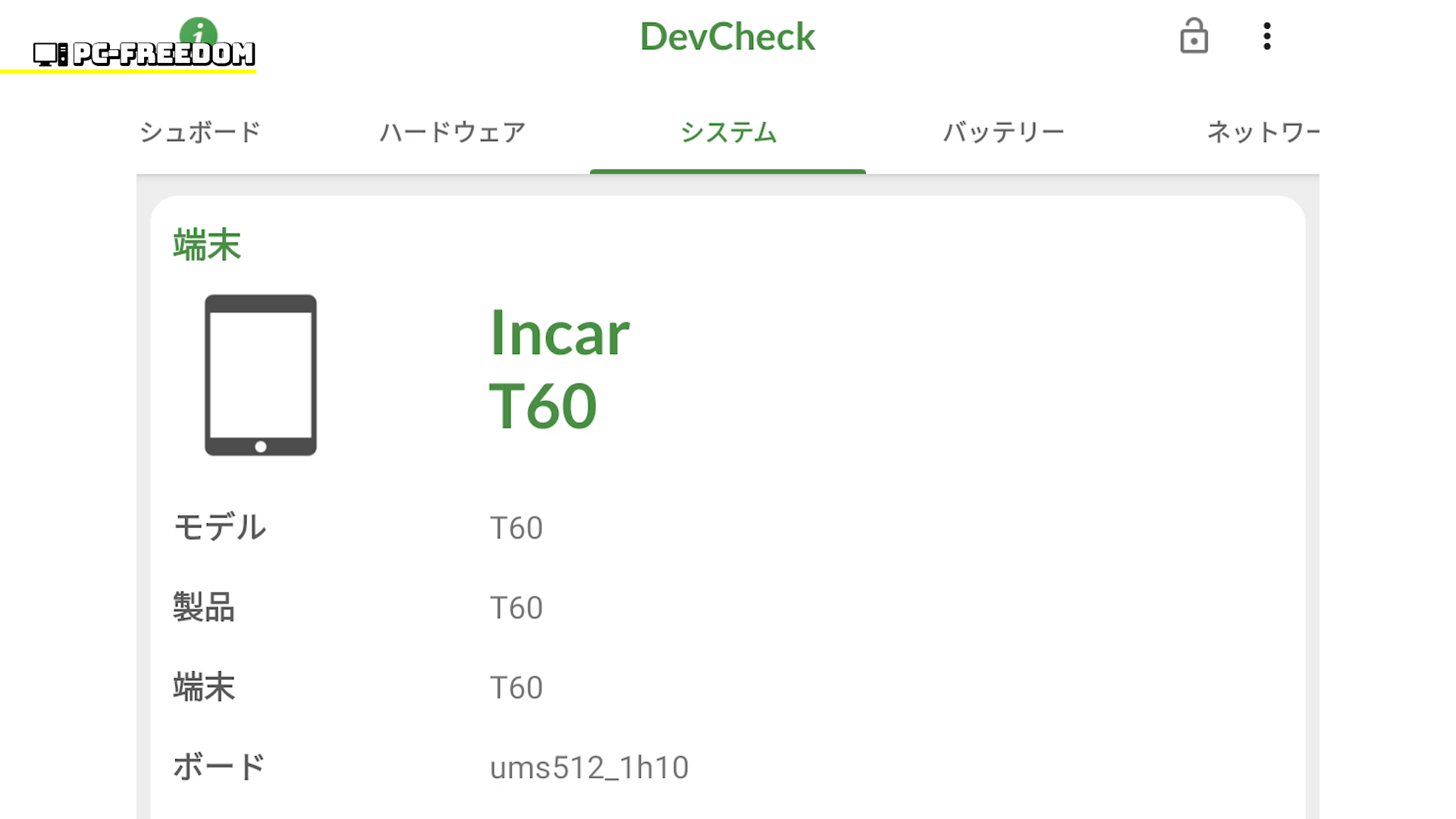Image resolution: width=1456 pixels, height=819 pixels.
Task: Click the green 端末 section header
Action: point(206,245)
